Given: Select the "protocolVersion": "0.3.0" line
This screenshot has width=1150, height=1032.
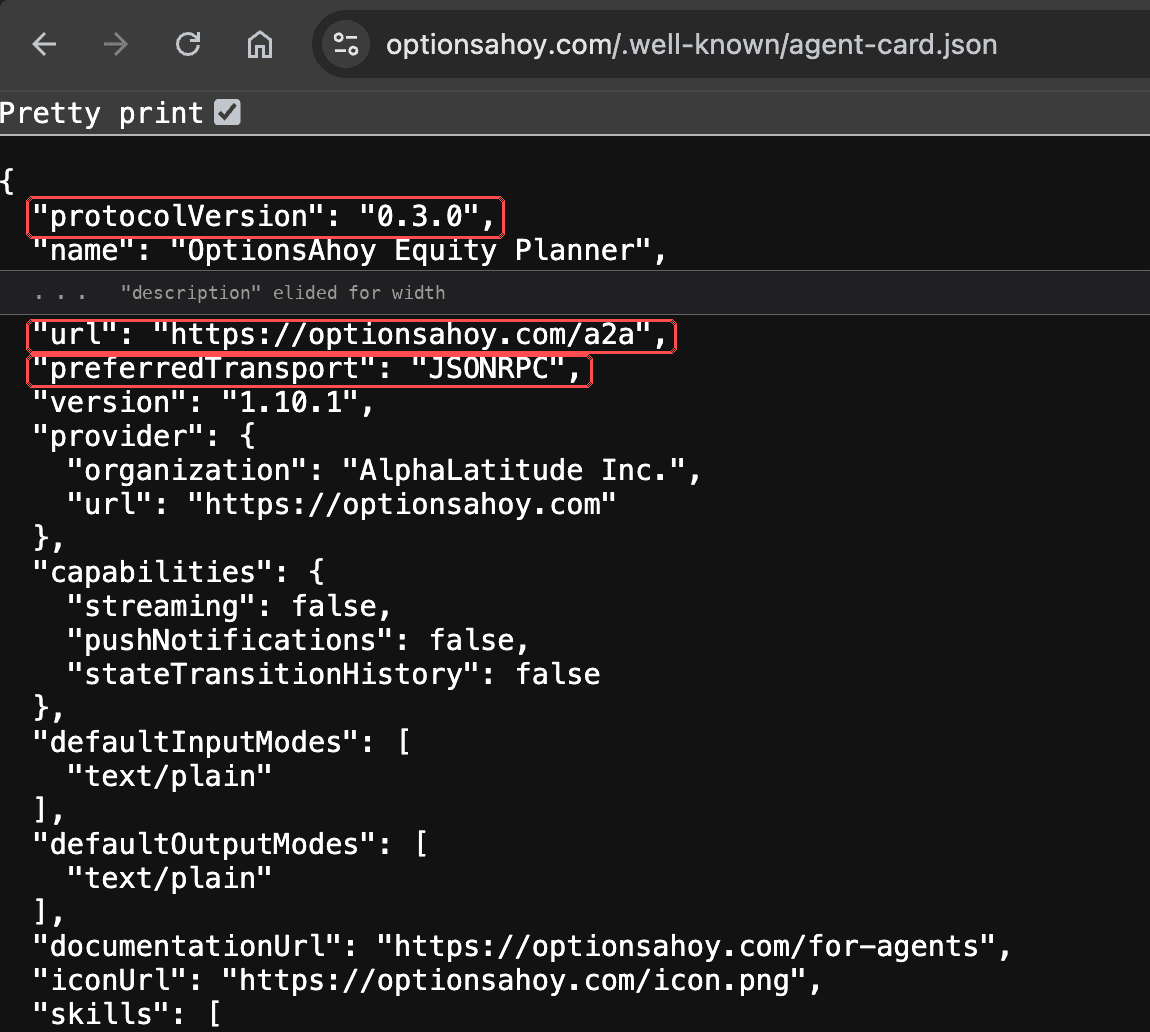Looking at the screenshot, I should click(265, 217).
